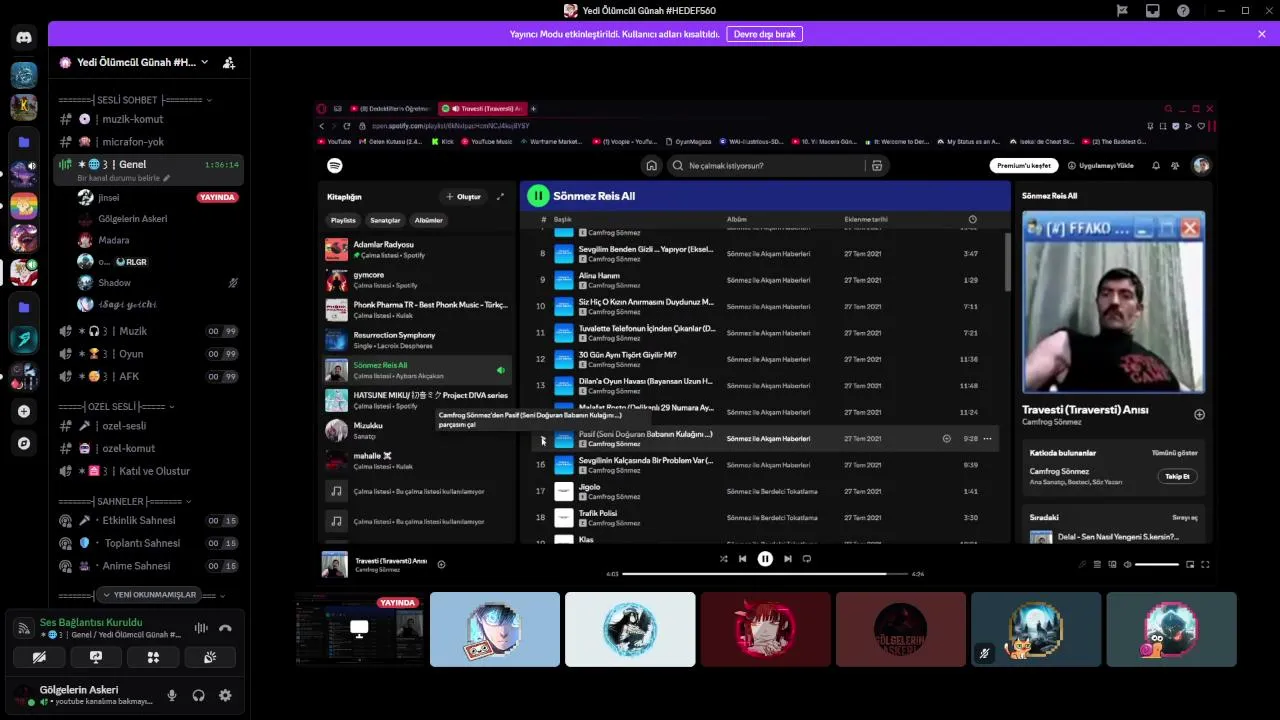The image size is (1280, 720).
Task: Click Uygulamayı Yükle install link
Action: pyautogui.click(x=1101, y=166)
